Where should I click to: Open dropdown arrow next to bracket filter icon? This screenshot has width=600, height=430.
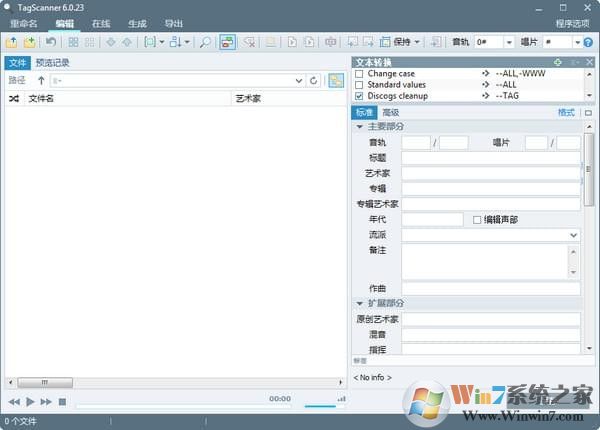click(162, 42)
